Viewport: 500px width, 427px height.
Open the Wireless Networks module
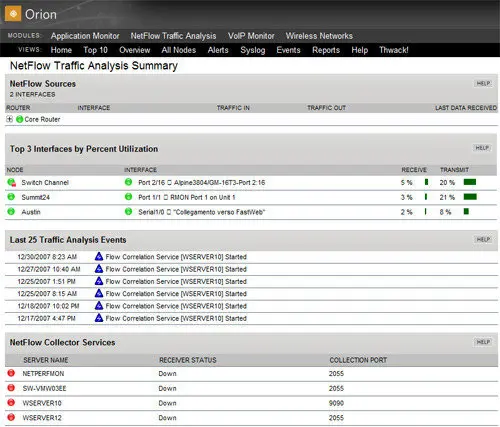[x=319, y=36]
